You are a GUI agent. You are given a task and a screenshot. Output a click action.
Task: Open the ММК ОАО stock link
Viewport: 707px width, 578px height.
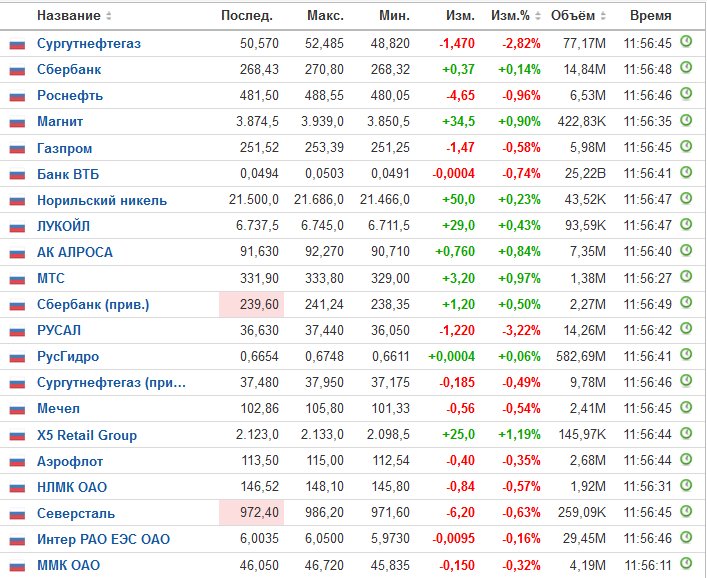click(69, 565)
